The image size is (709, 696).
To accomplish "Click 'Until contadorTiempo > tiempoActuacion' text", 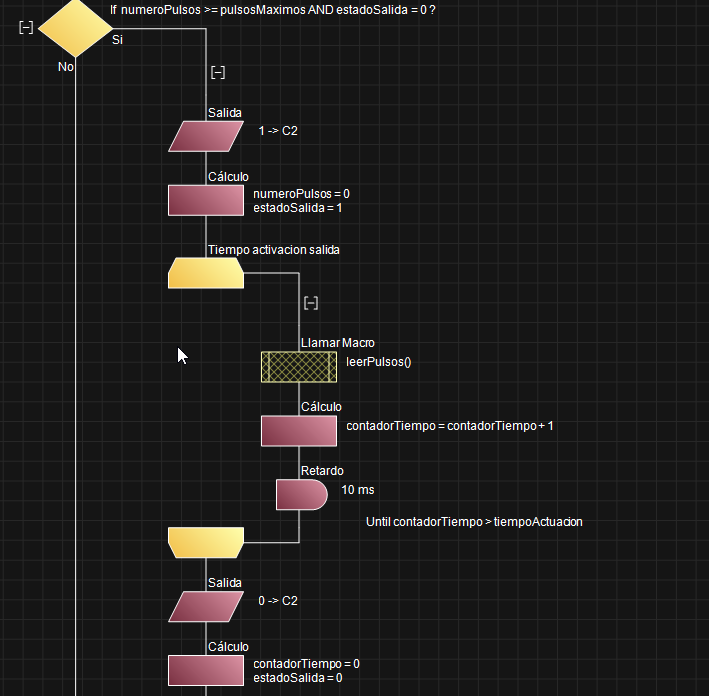I will pos(474,522).
